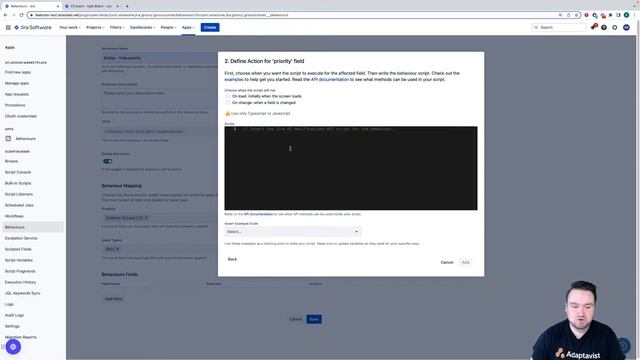The height and width of the screenshot is (360, 640).
Task: Click inside the Script code editor
Action: coord(351,168)
